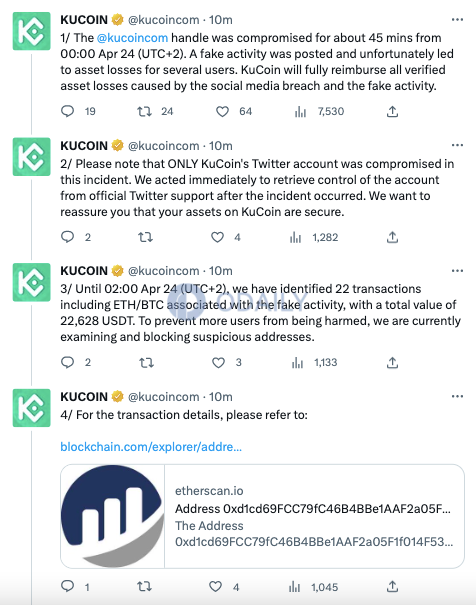Image resolution: width=476 pixels, height=605 pixels.
Task: Share the first tweet in thread
Action: point(392,112)
